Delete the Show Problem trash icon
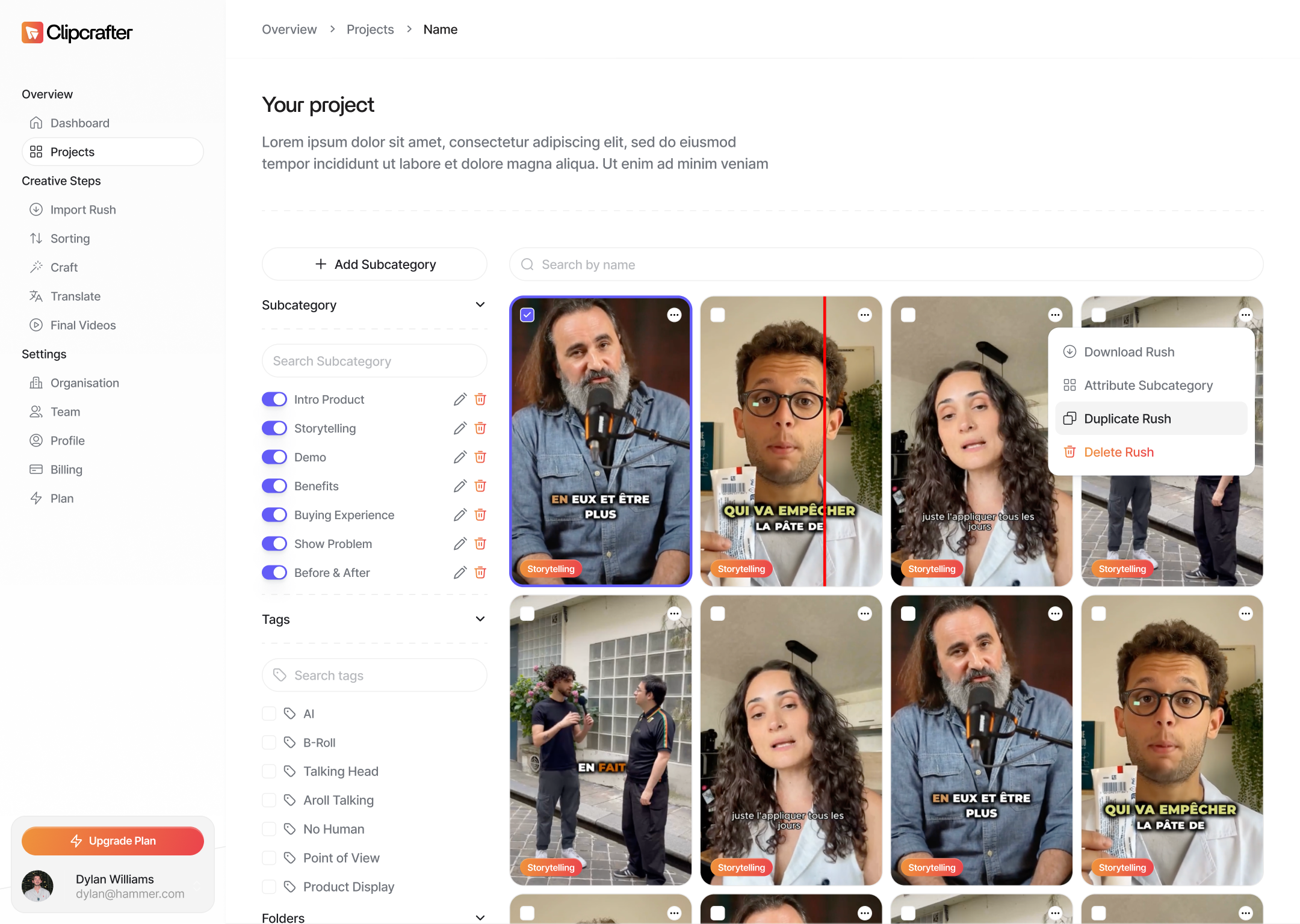This screenshot has height=924, width=1300. (480, 544)
